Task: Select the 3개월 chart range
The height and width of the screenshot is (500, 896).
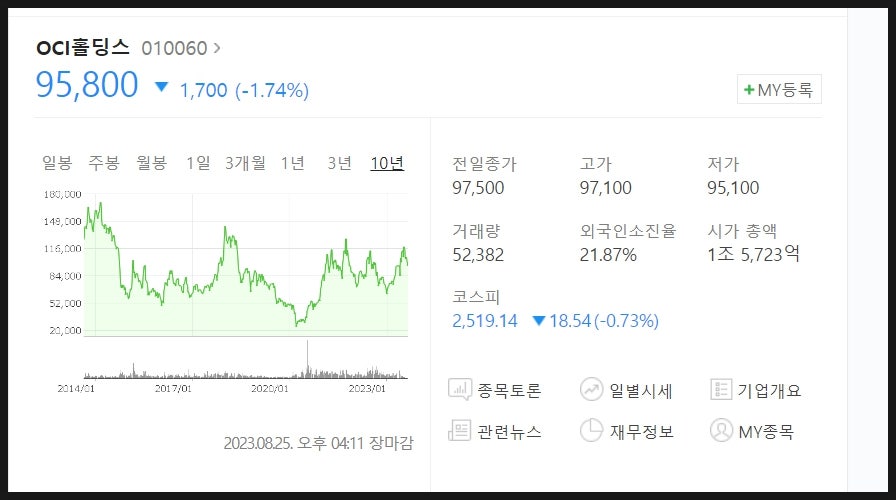Action: click(245, 163)
